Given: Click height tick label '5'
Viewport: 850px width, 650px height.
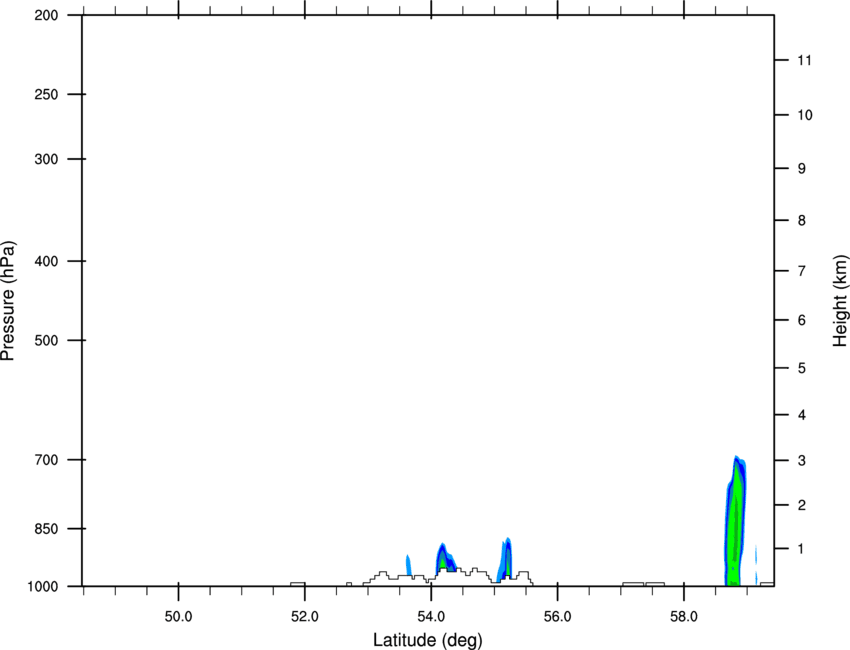Looking at the screenshot, I should pos(802,368).
